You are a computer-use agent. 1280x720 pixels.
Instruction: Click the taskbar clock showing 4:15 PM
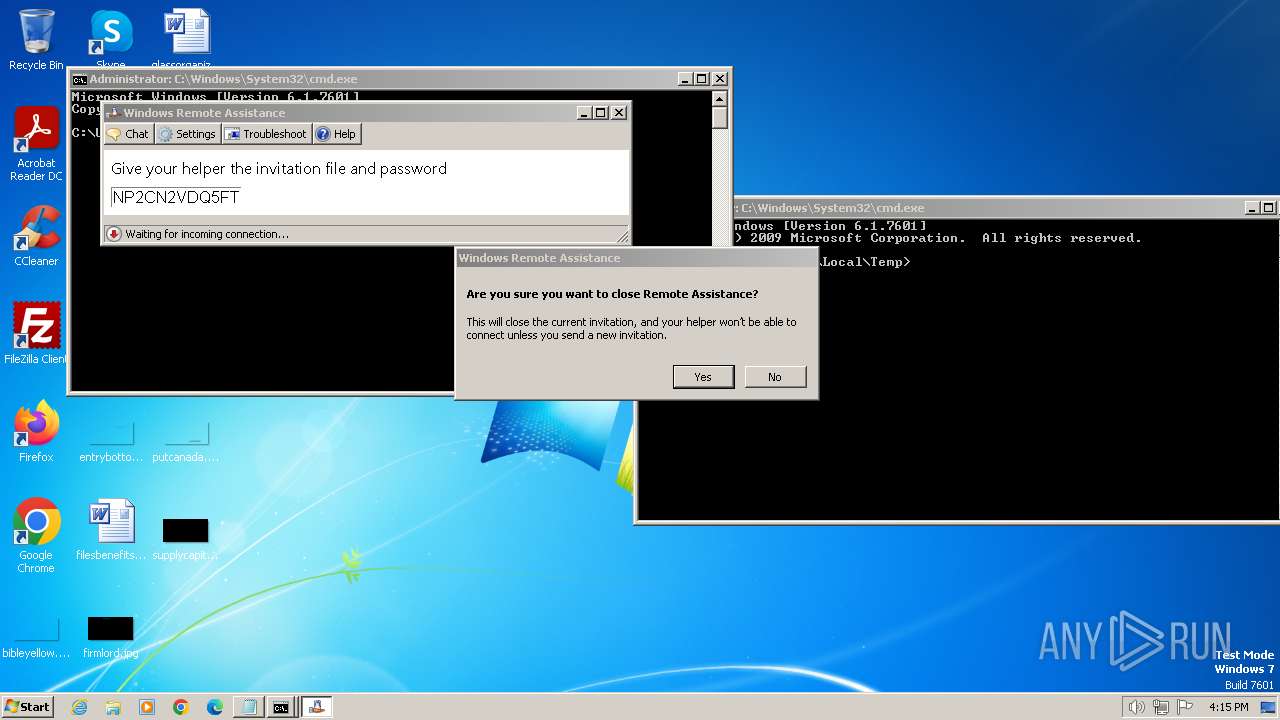(1228, 707)
